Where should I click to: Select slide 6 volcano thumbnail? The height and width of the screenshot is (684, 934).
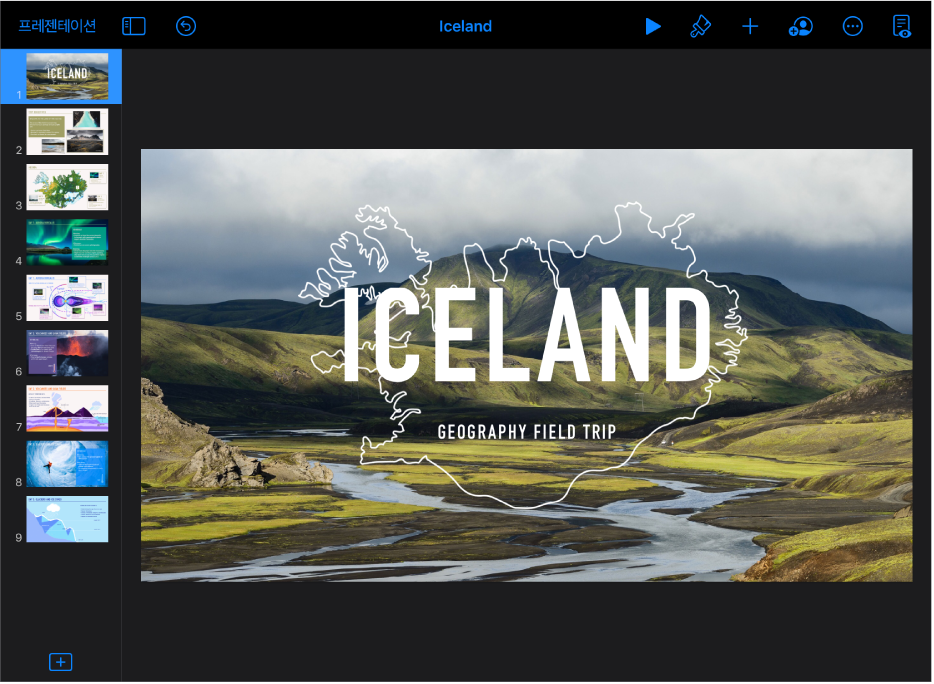[x=67, y=353]
